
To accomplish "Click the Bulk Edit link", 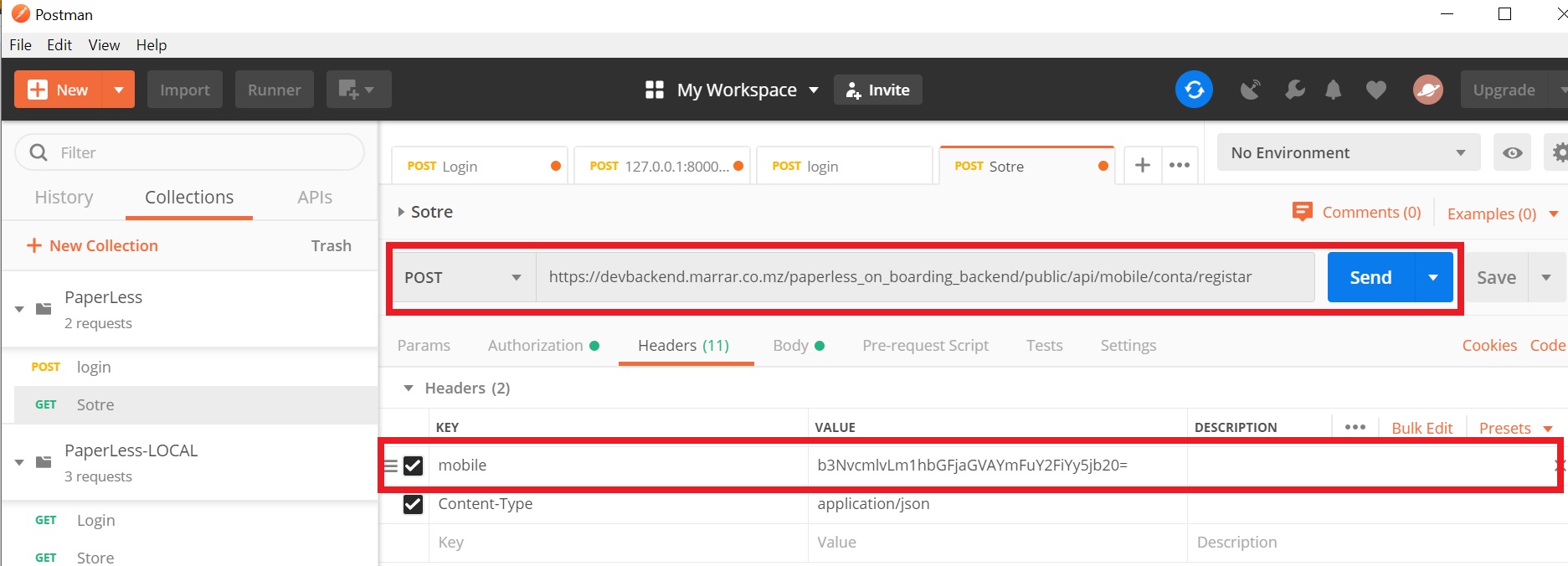I will (x=1421, y=428).
